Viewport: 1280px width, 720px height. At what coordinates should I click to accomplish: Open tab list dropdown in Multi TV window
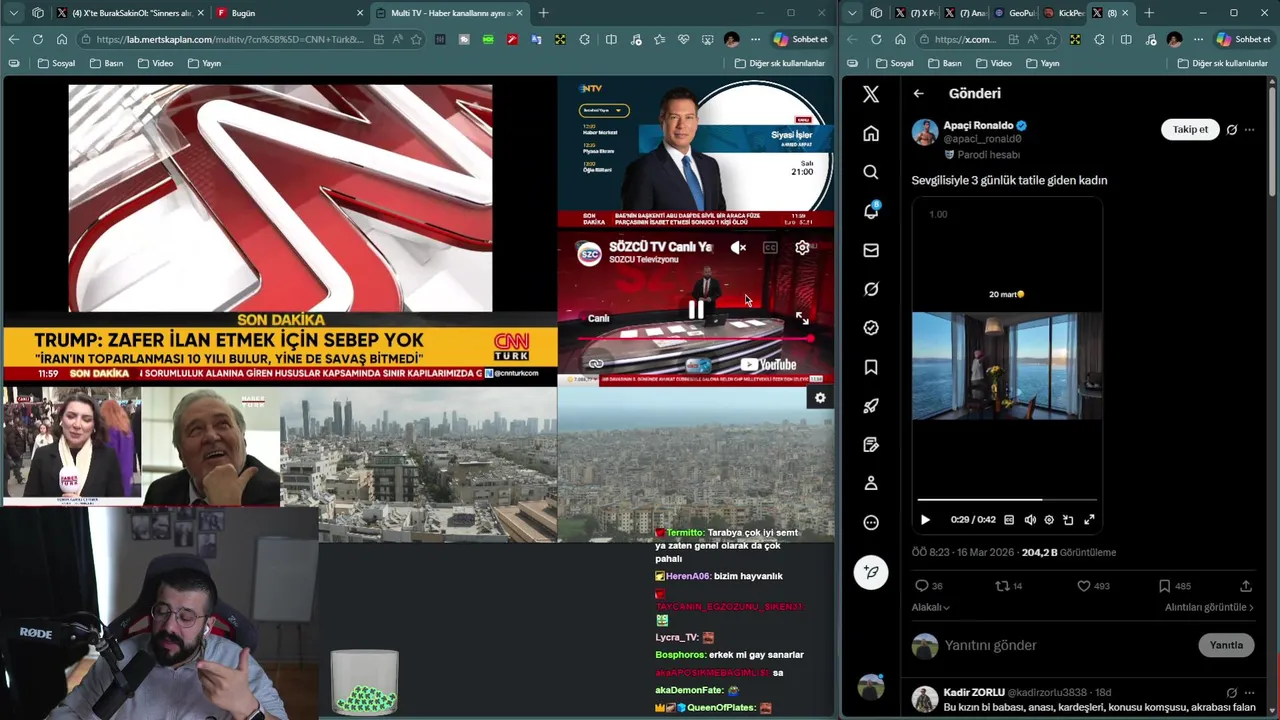[x=13, y=13]
